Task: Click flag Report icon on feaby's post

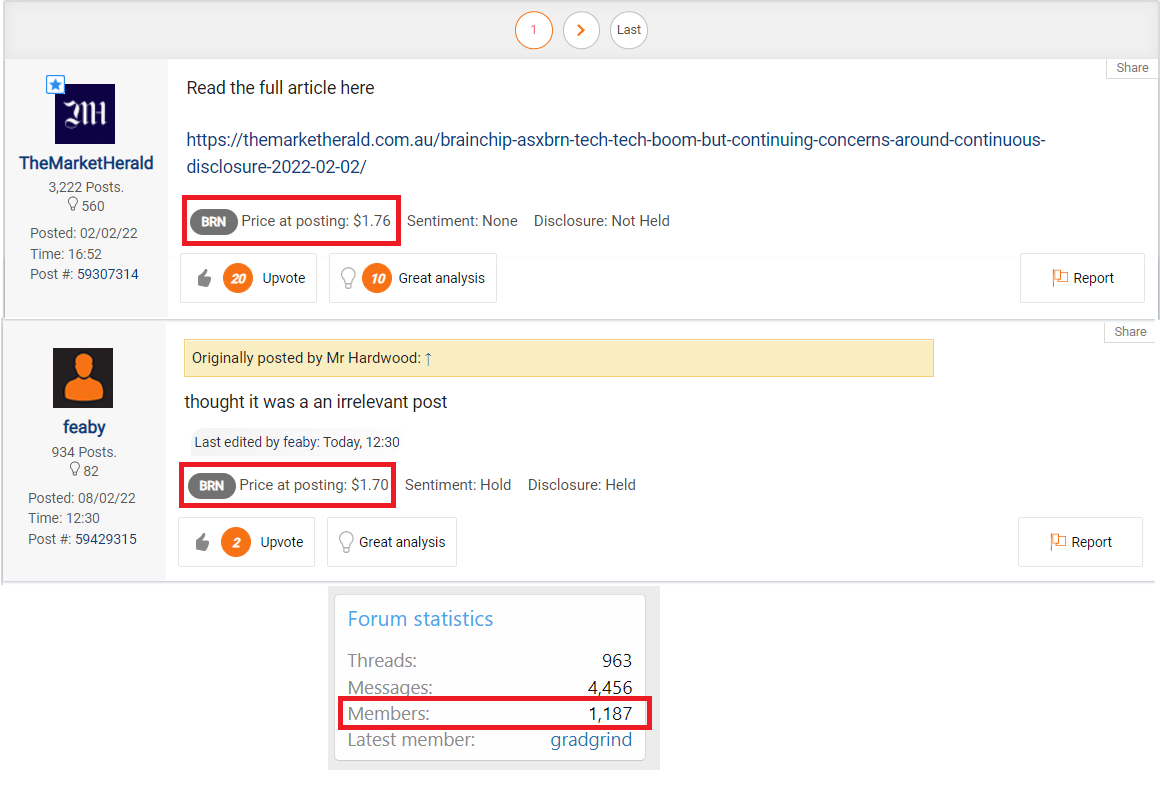Action: (x=1059, y=542)
